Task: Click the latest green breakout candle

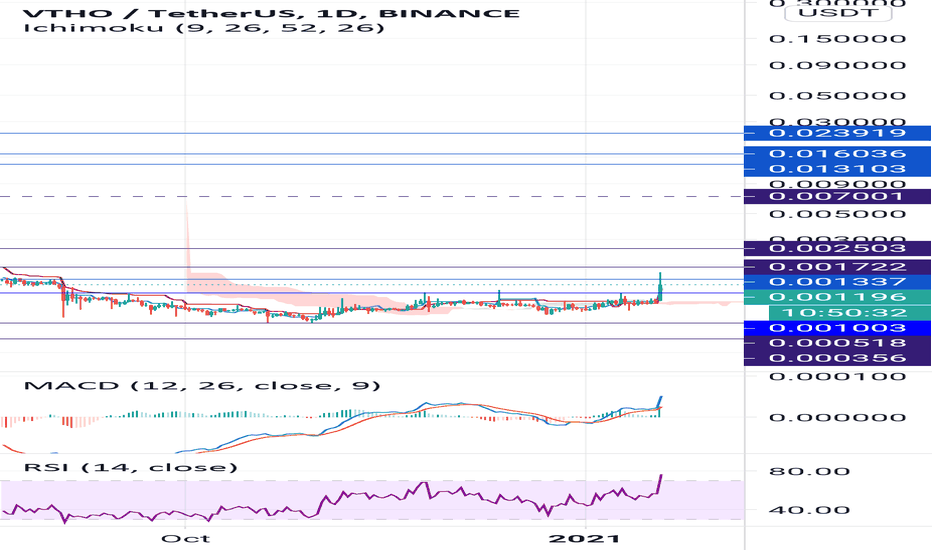Action: coord(660,288)
